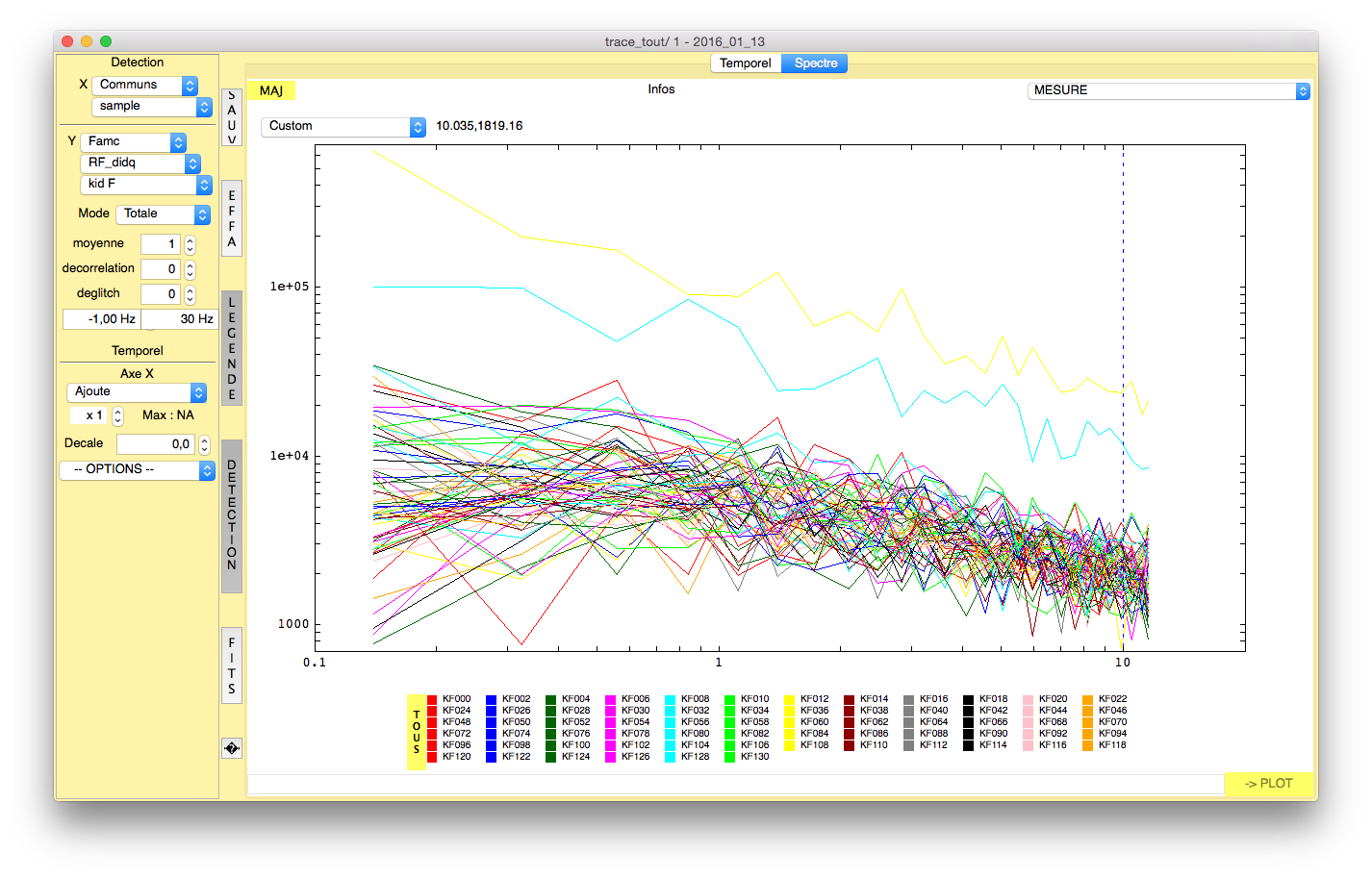Switch to the Temporel tab
Image resolution: width=1372 pixels, height=878 pixels.
[746, 63]
